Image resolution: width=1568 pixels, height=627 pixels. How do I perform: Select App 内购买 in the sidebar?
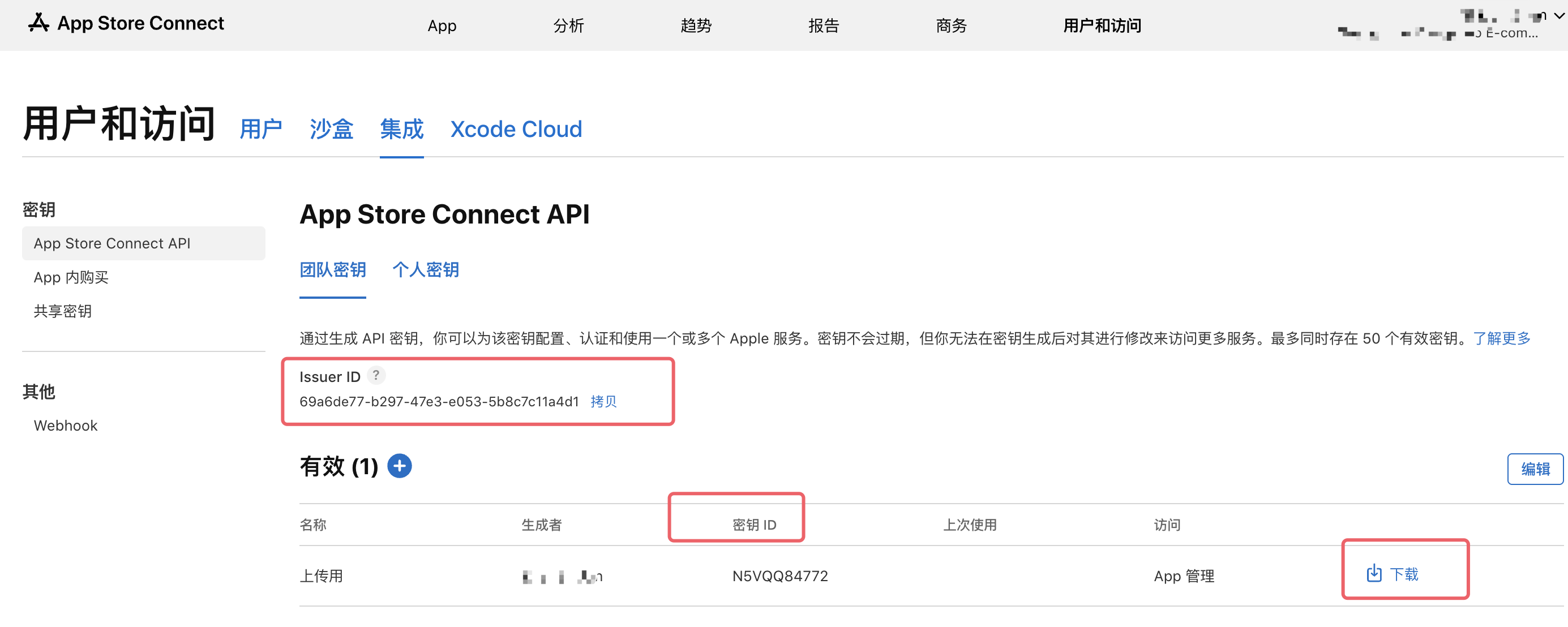coord(71,278)
